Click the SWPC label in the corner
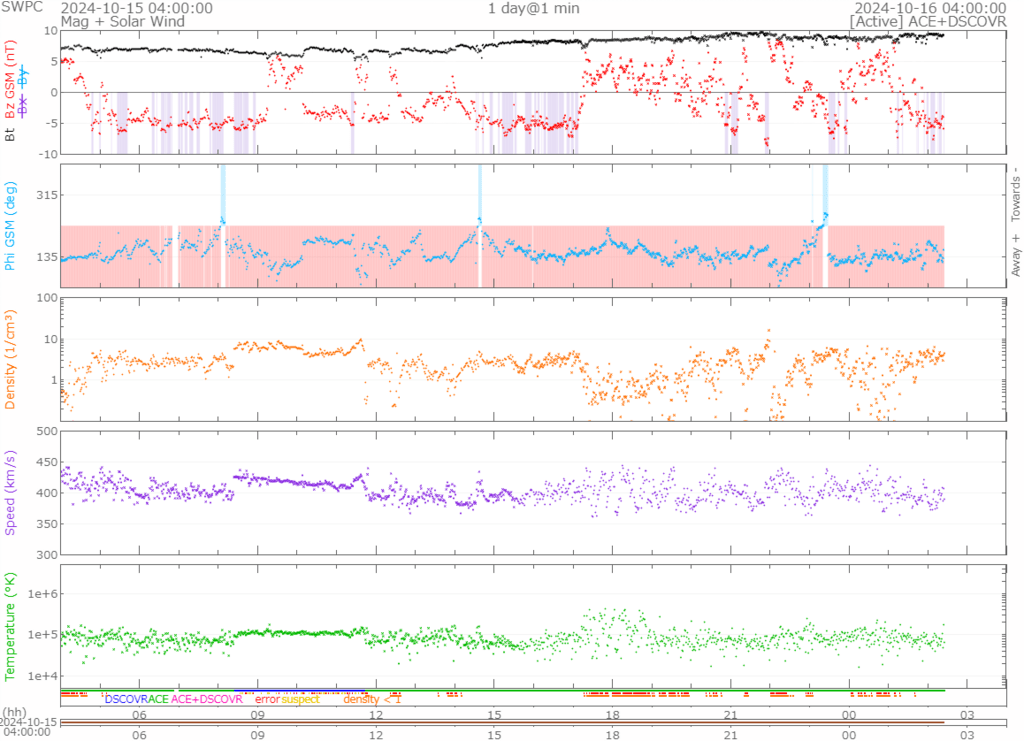 click(x=17, y=8)
